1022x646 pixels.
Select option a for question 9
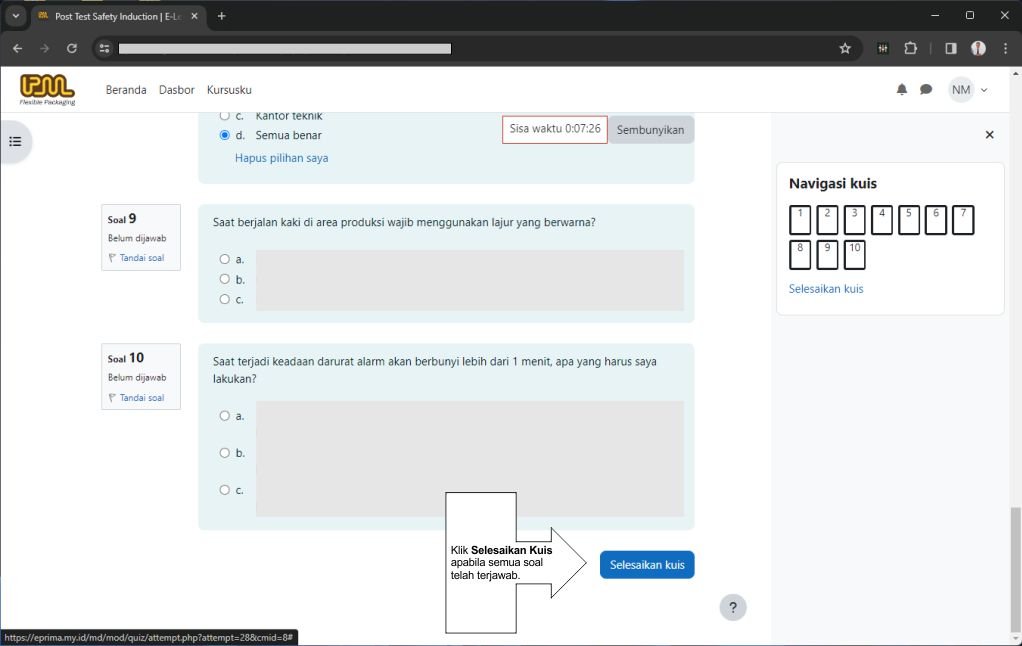click(x=225, y=259)
